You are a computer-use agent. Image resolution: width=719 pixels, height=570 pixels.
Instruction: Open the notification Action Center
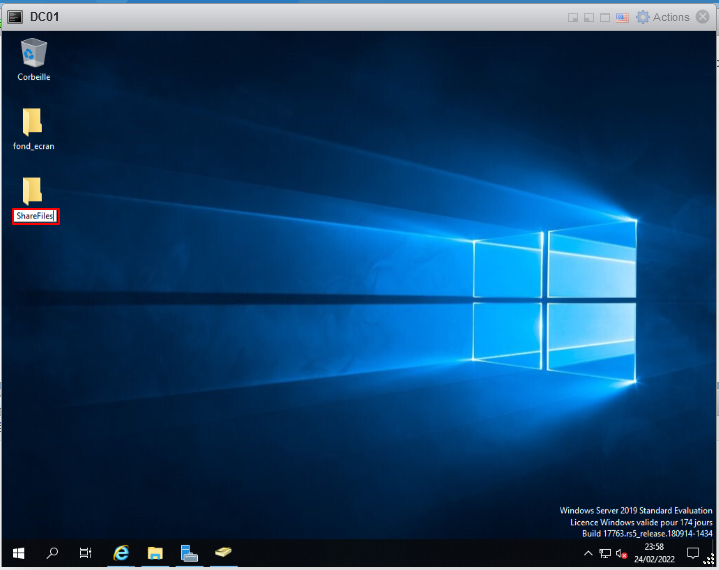tap(693, 553)
